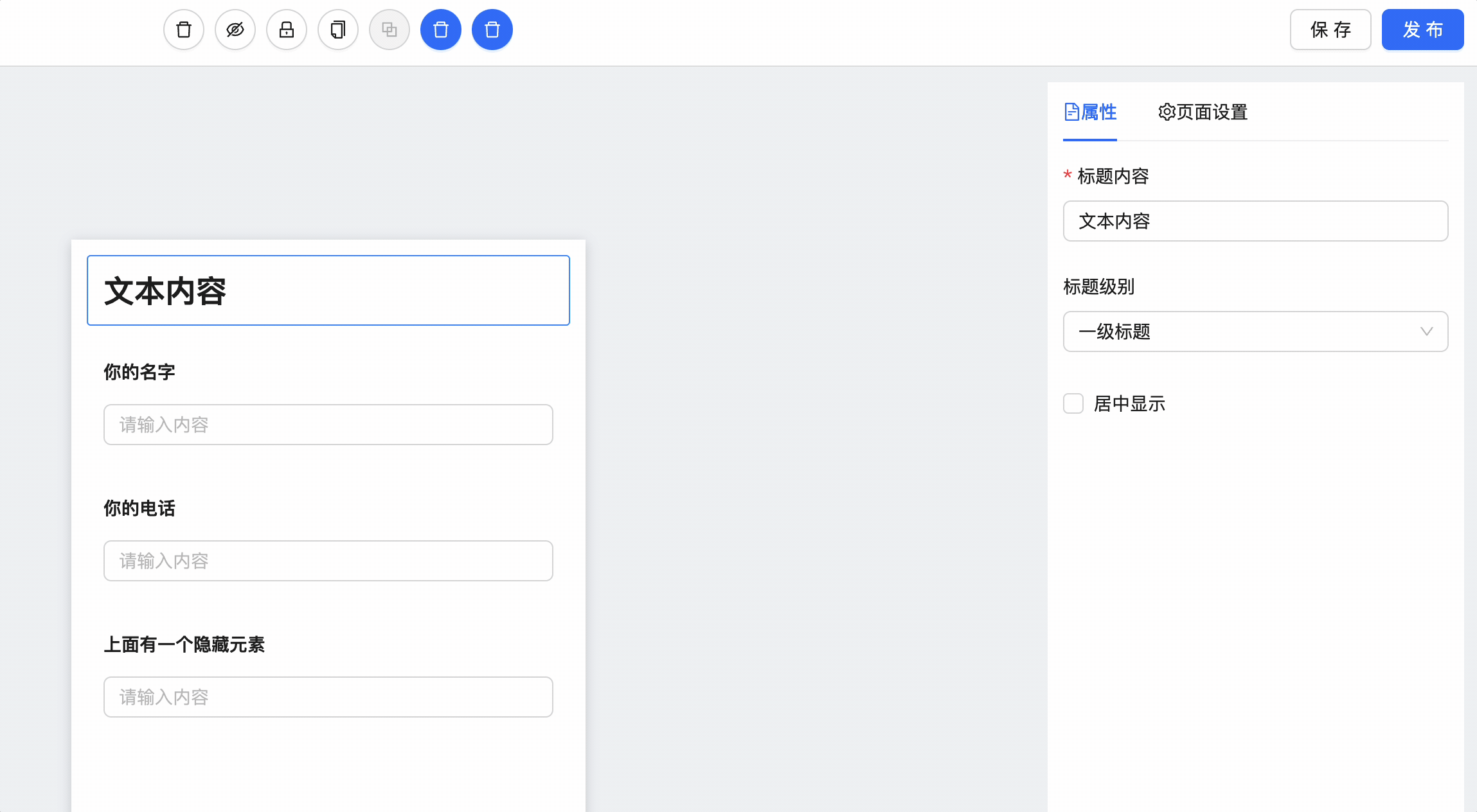Screen dimensions: 1477x812
Task: Enable the 居中显示 checkbox
Action: tap(1073, 403)
